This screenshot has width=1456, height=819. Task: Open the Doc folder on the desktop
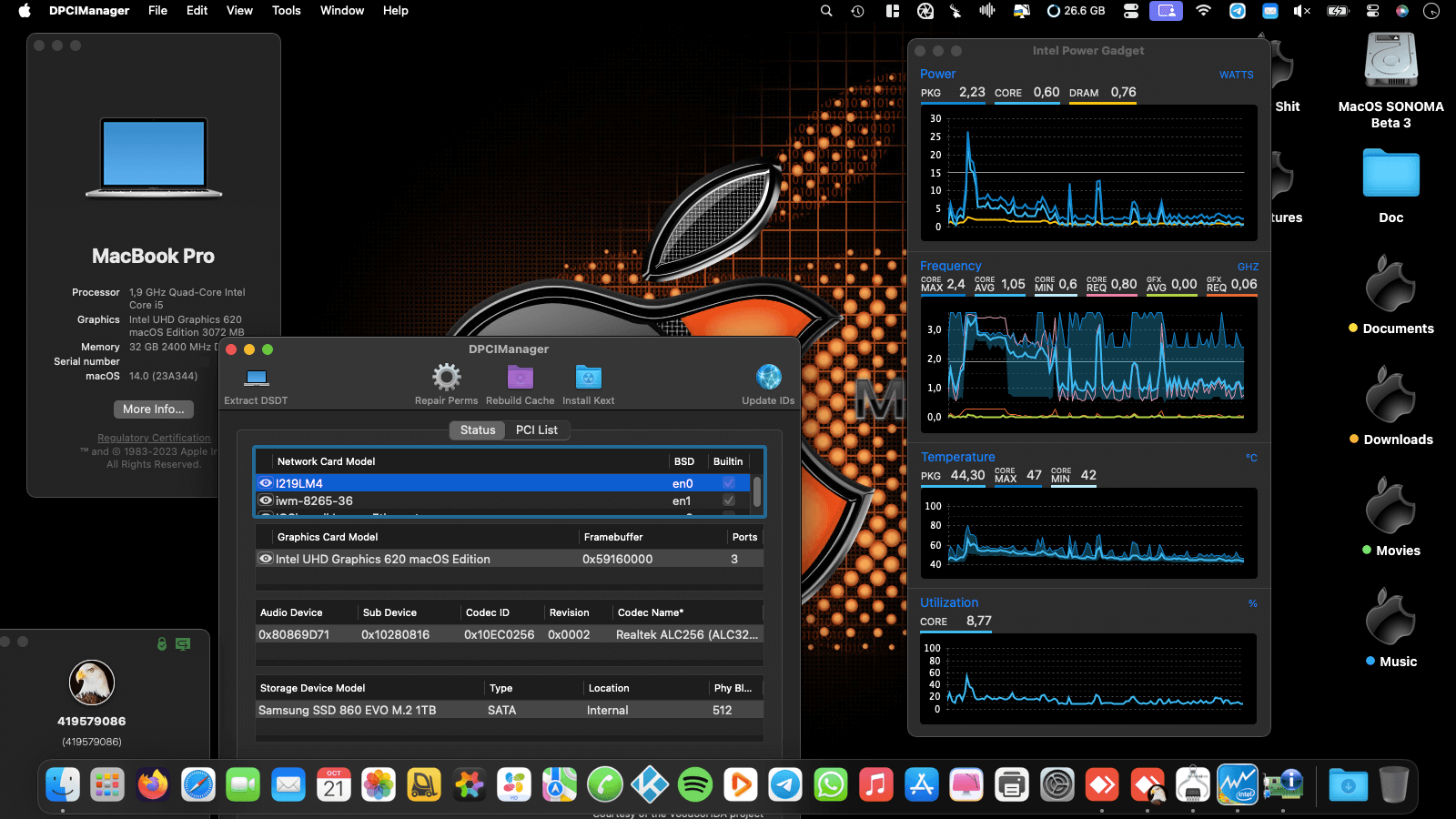pyautogui.click(x=1390, y=173)
